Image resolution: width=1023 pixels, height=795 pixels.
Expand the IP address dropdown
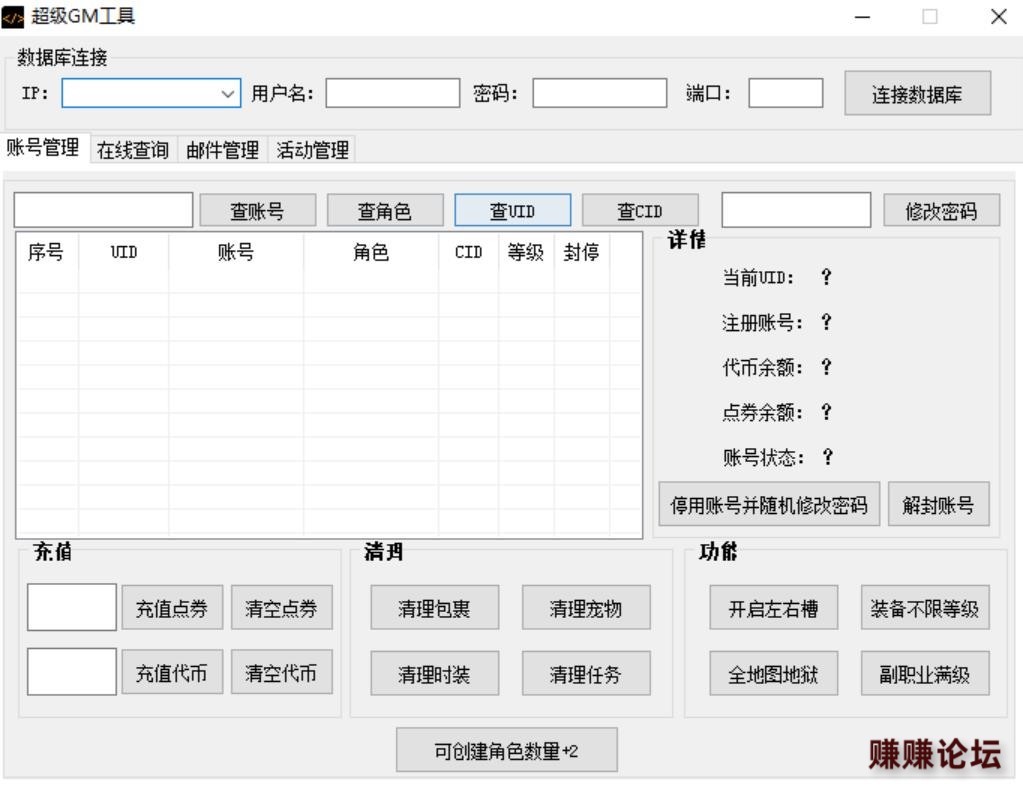coord(227,94)
